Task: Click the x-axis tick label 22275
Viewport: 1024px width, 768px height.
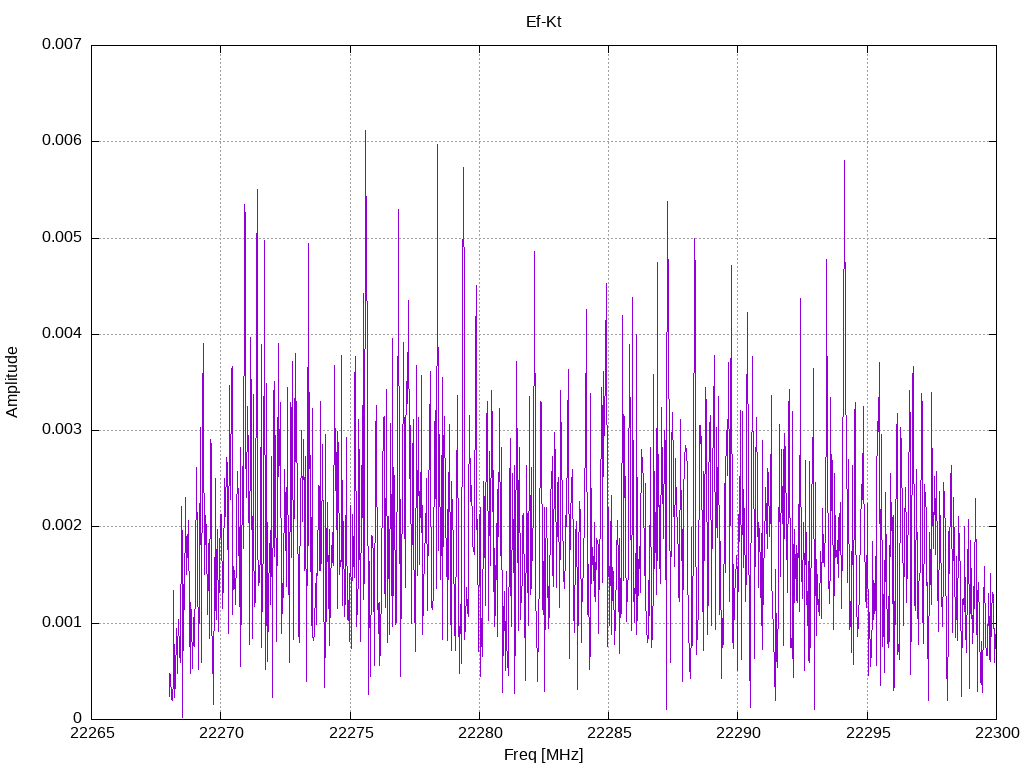Action: click(x=351, y=733)
